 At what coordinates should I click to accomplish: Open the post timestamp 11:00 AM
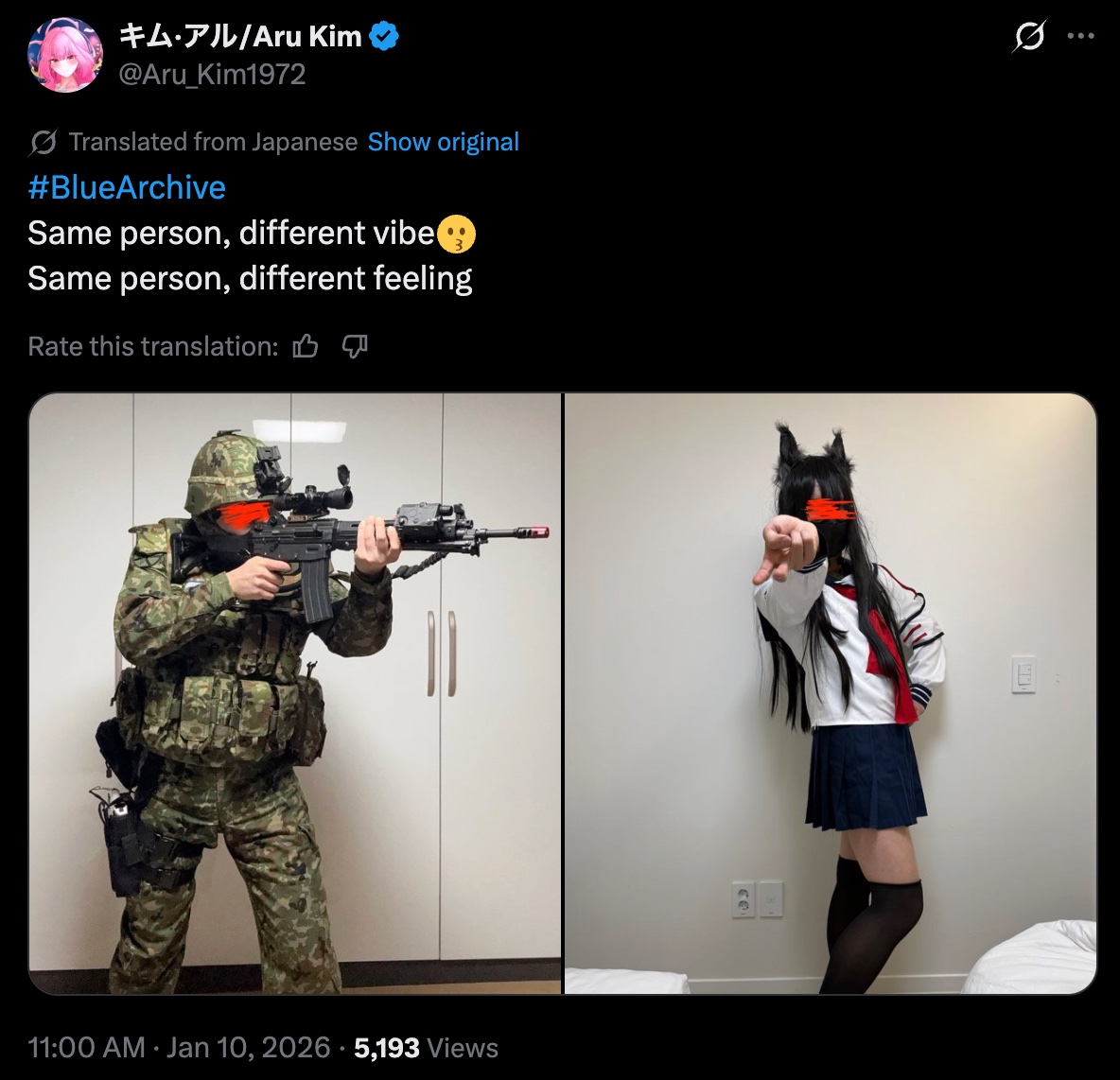point(86,1047)
